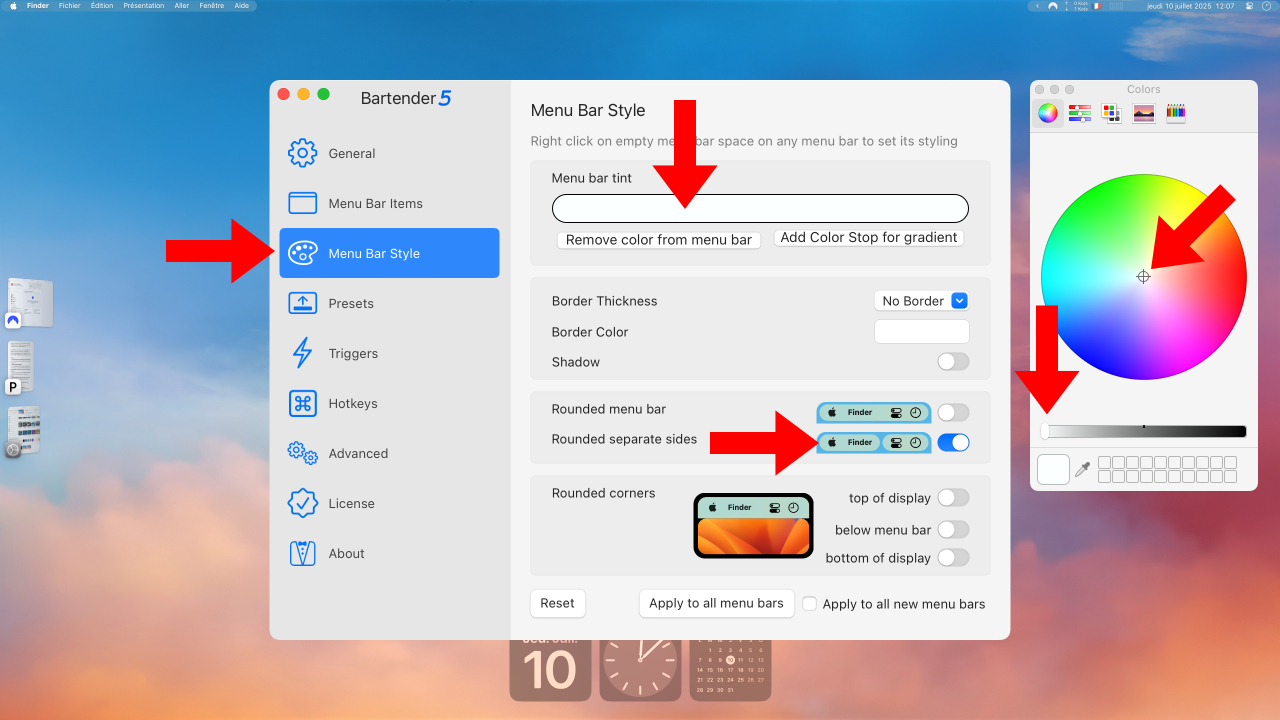Toggle rounded corners top of display
1280x720 pixels.
click(x=953, y=498)
